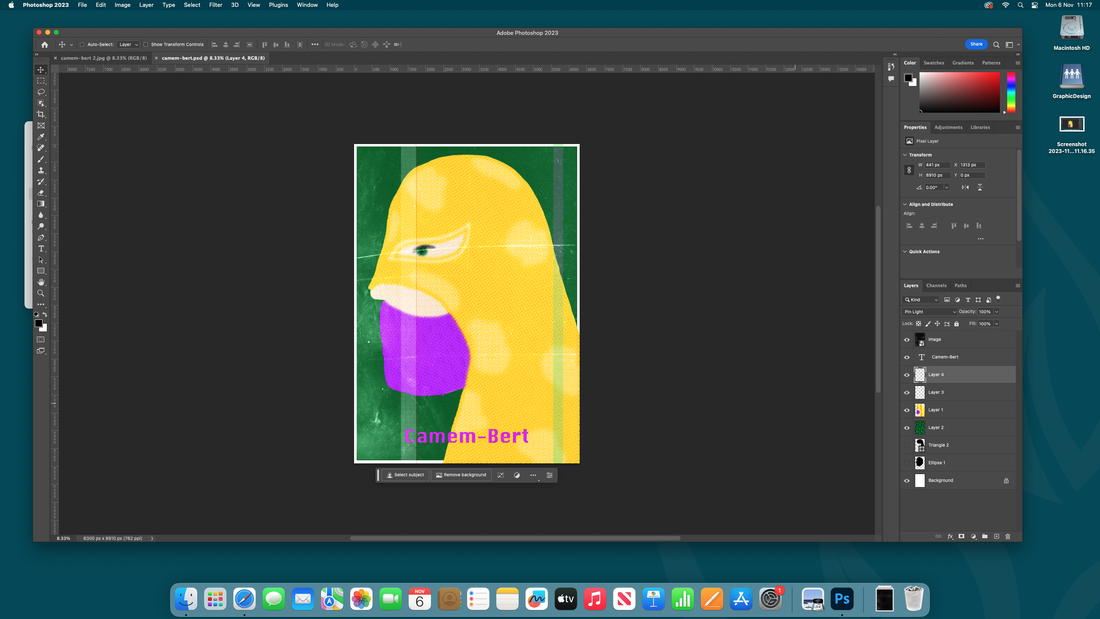The width and height of the screenshot is (1100, 619).
Task: Open Finder from the Dock
Action: 186,599
